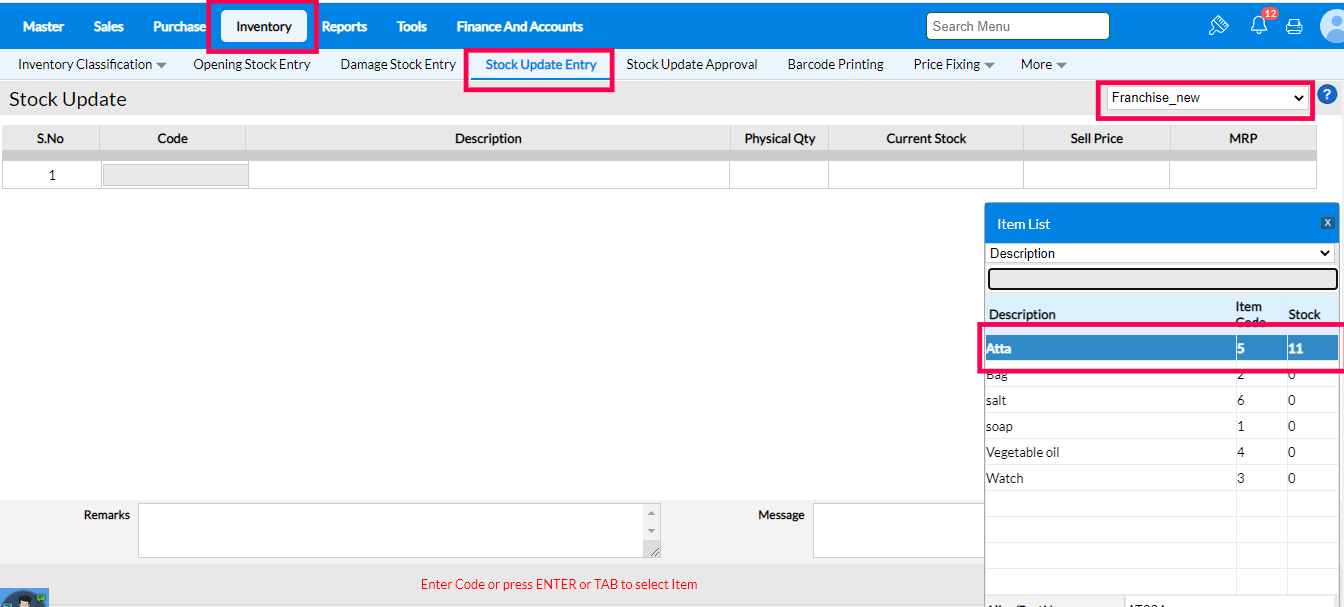Select Watch in the Item List
This screenshot has height=607, width=1344.
[x=1161, y=478]
